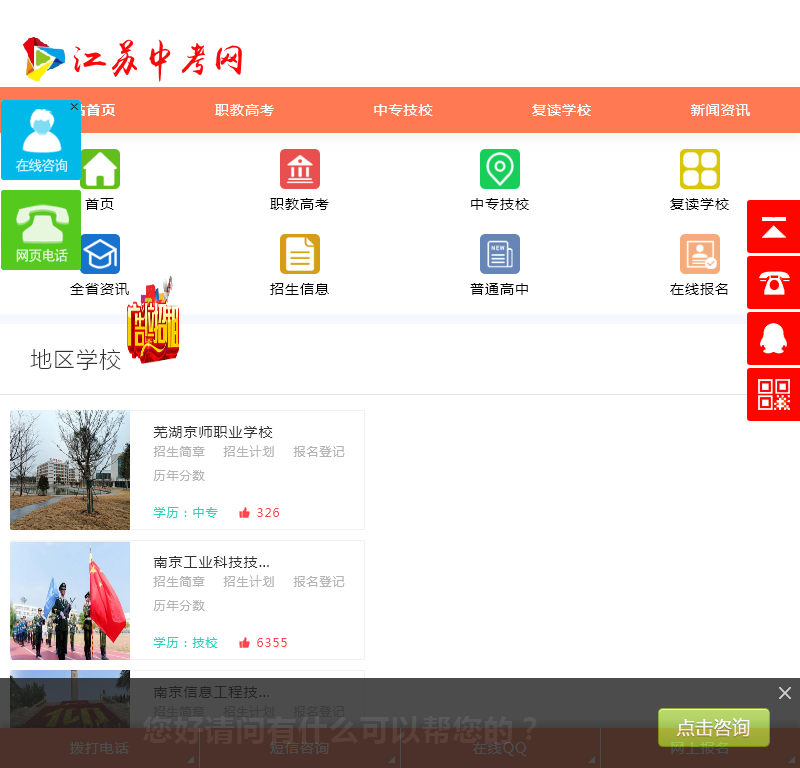Open 报名登记 for 南京工业科技技...
Viewport: 800px width, 768px height.
tap(319, 582)
